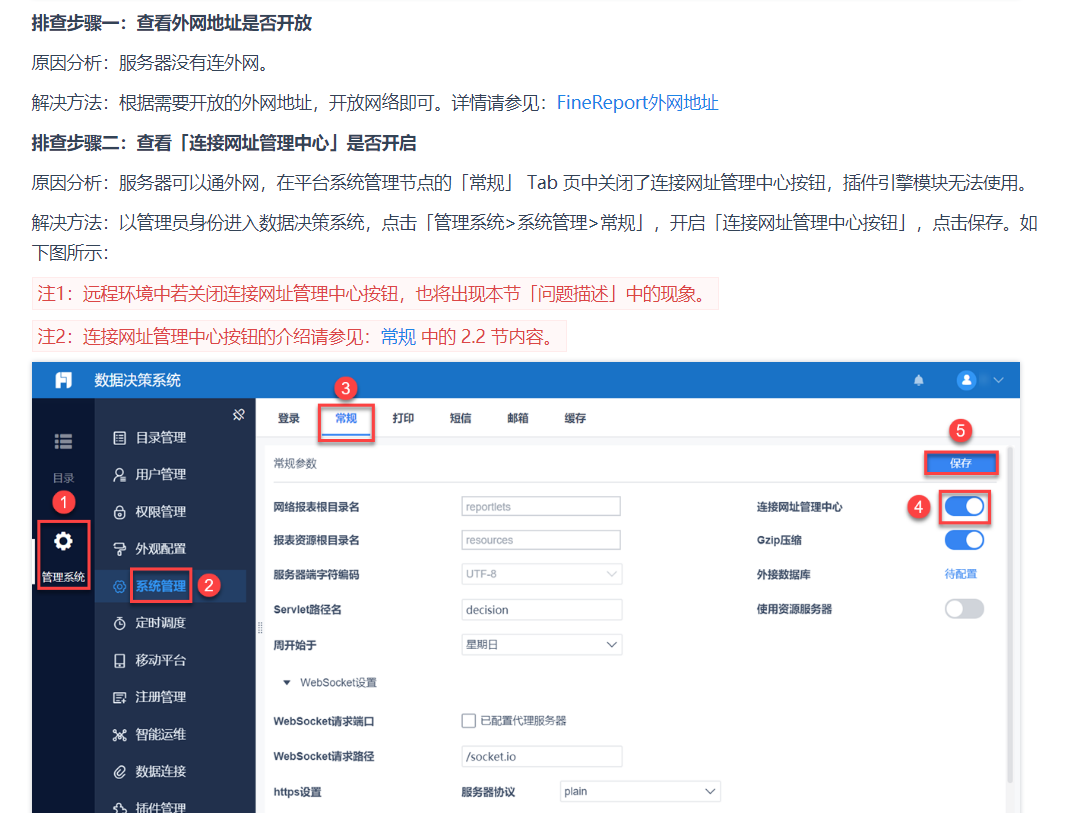Screen dimensions: 1085x813
Task: Open 权限管理 lock icon item
Action: [149, 512]
